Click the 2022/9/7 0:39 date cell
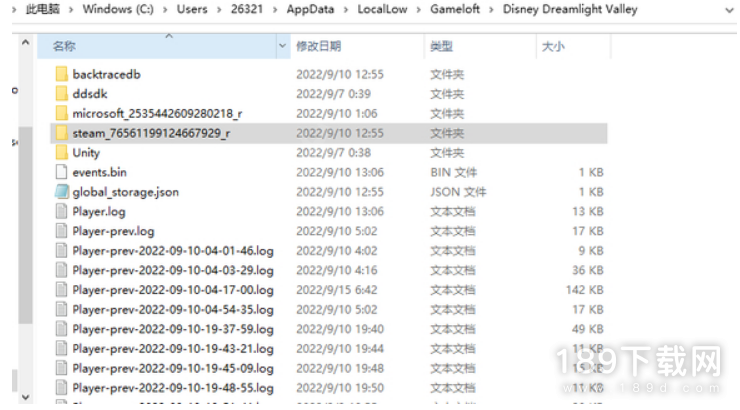The width and height of the screenshot is (740, 410). click(334, 93)
